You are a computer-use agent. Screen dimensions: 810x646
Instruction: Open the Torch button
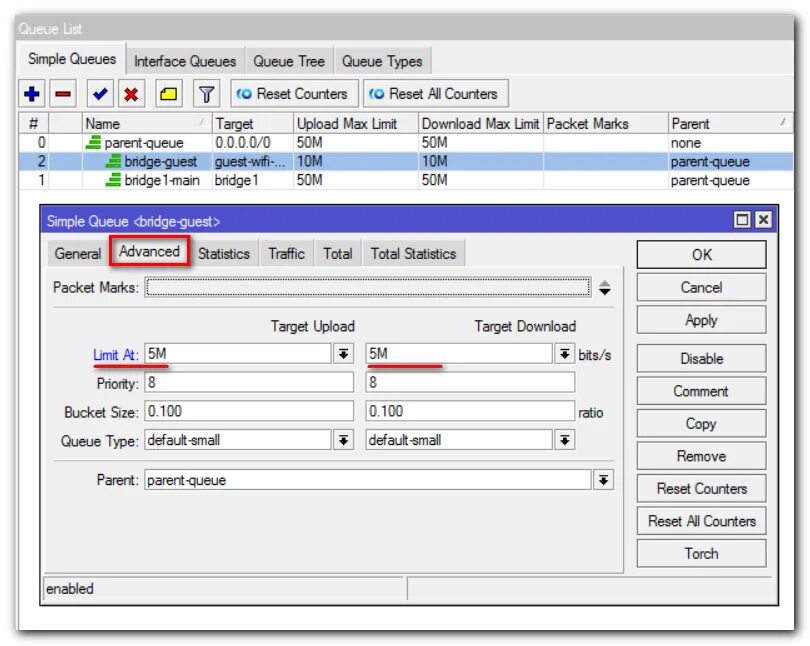702,554
